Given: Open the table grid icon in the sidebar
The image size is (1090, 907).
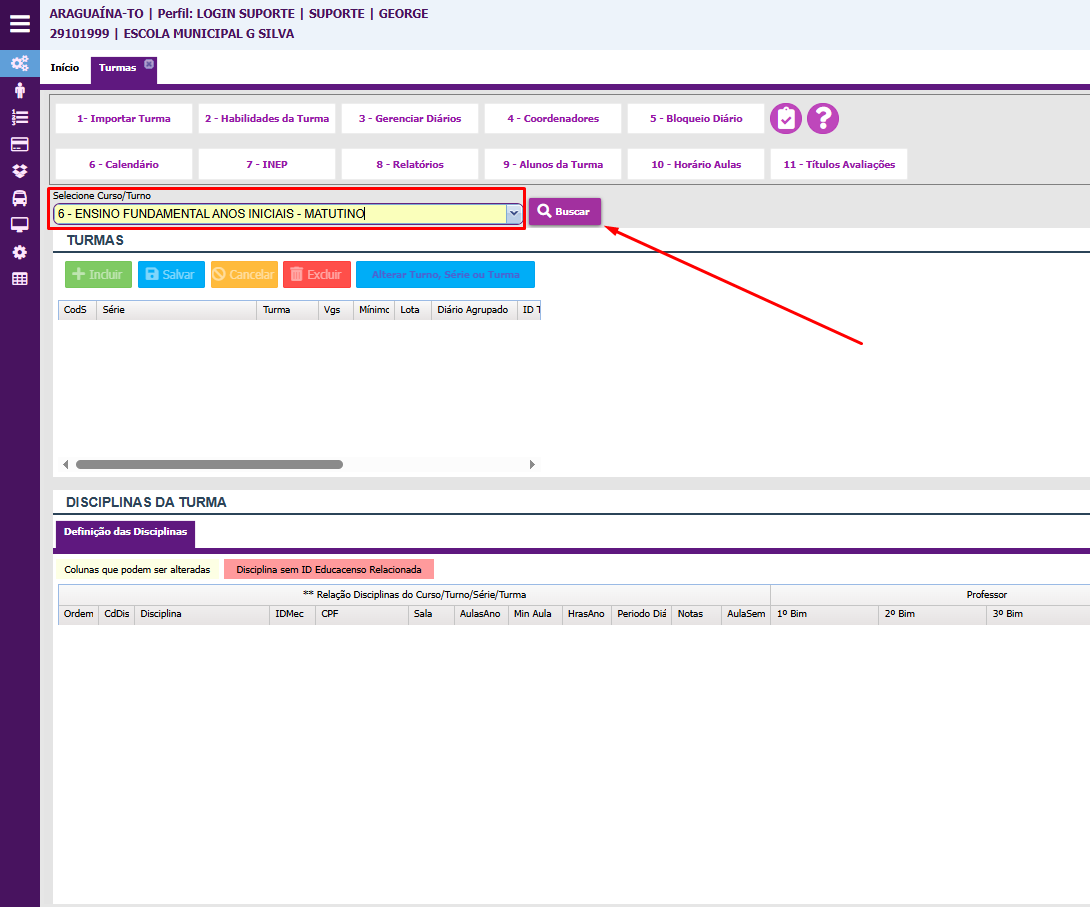Looking at the screenshot, I should click(x=19, y=279).
